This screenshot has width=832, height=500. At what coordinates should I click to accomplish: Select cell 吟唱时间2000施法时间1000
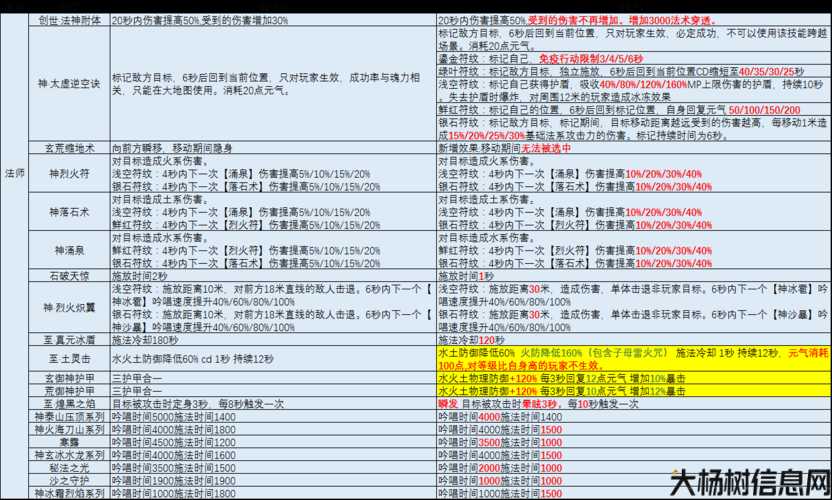(634, 468)
